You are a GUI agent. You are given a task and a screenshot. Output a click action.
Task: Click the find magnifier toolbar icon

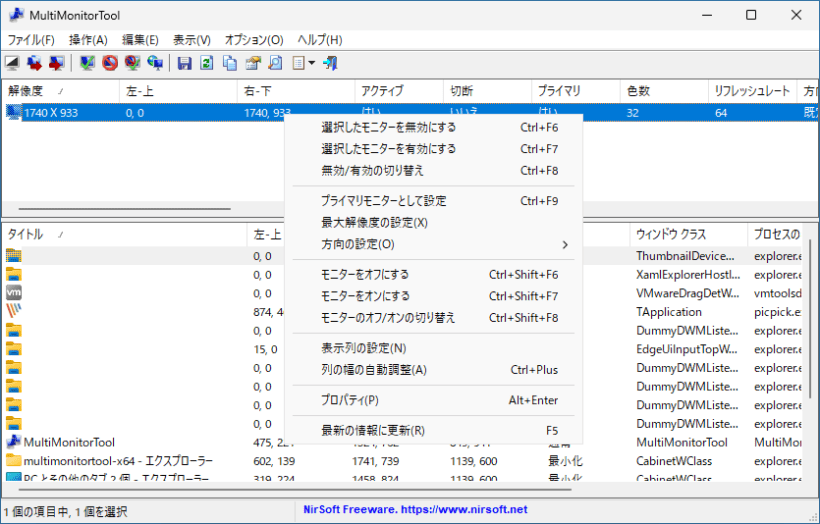(275, 63)
